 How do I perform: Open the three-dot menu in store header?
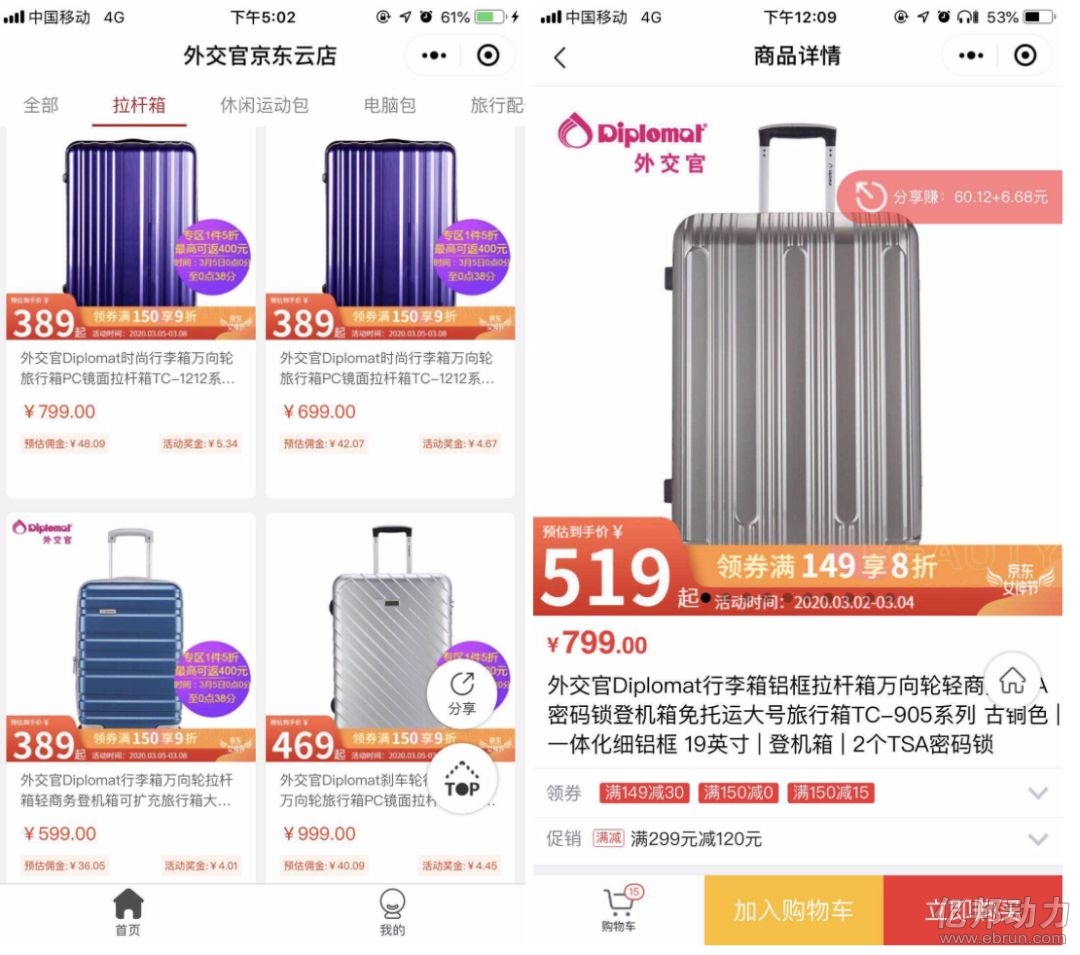point(434,55)
